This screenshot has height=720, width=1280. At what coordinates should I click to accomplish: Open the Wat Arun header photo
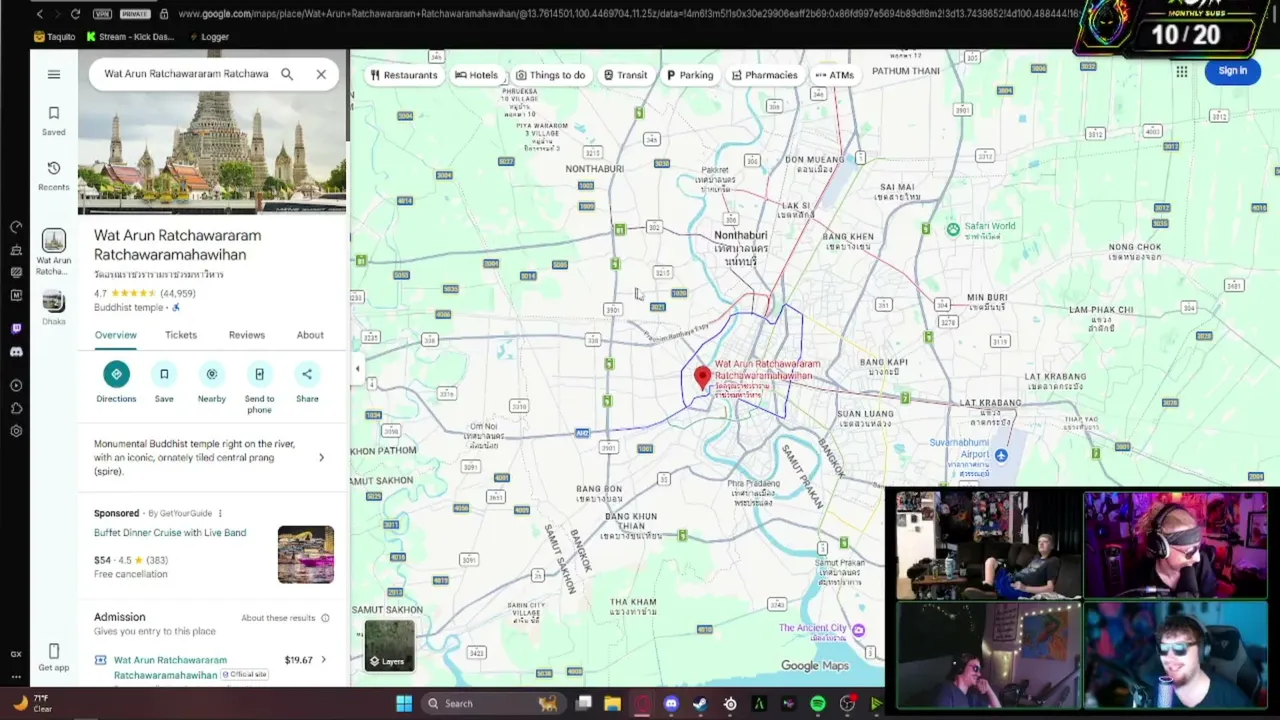click(212, 152)
